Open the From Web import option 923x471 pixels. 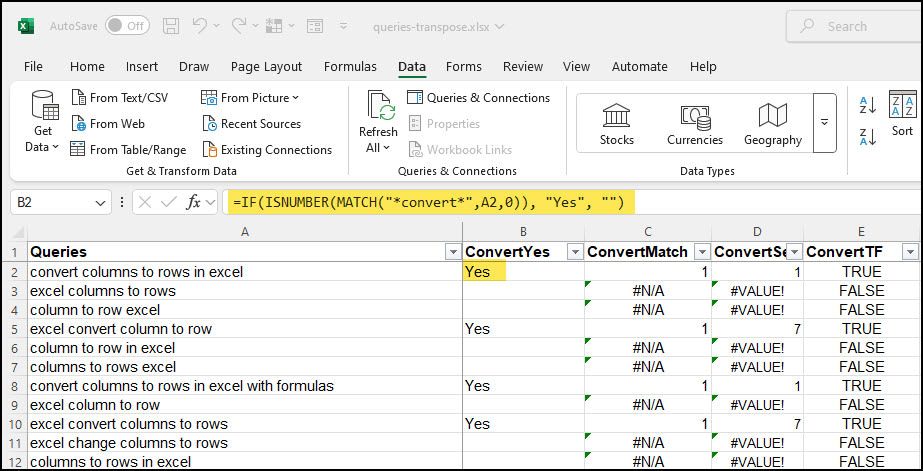tap(108, 124)
